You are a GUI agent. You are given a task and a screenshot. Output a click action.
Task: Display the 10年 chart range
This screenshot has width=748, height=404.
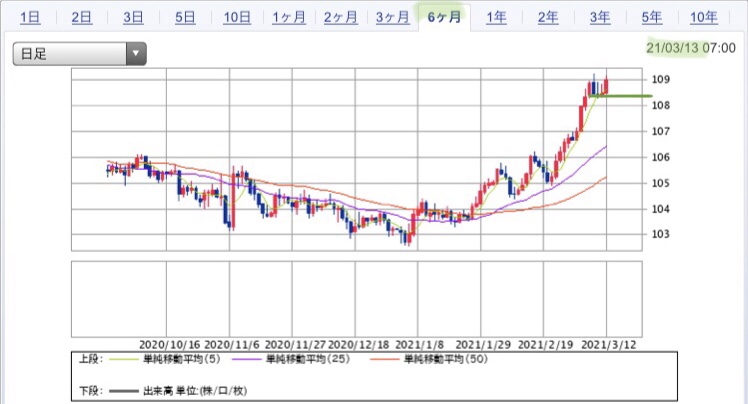click(x=704, y=18)
